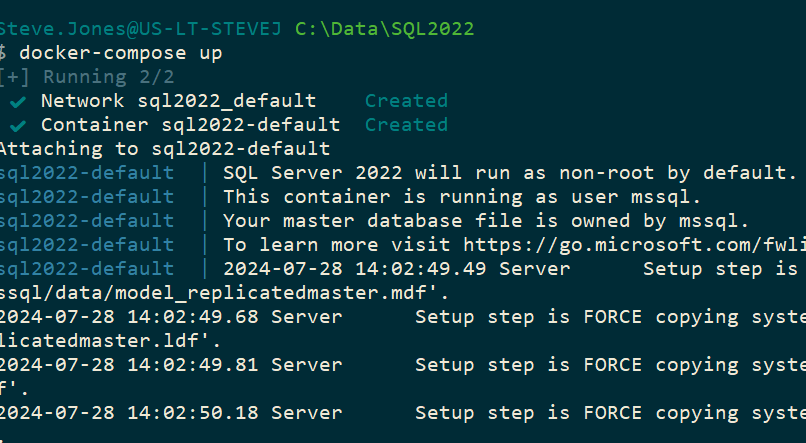
Task: Click the Network sql2022_default name
Action: click(178, 101)
